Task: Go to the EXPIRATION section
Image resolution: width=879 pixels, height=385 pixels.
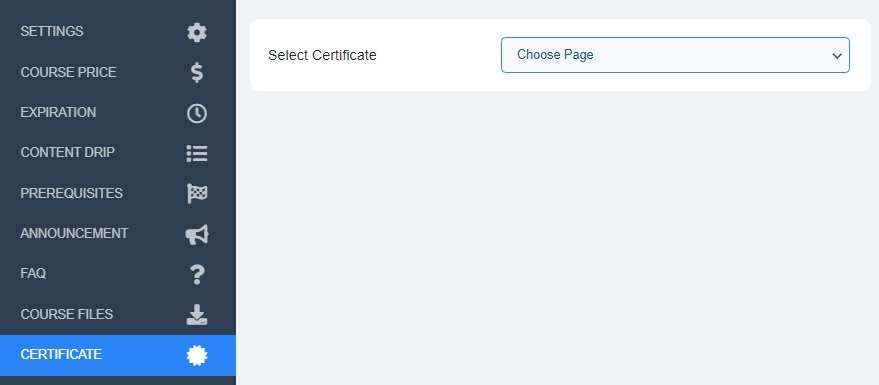Action: pos(118,113)
